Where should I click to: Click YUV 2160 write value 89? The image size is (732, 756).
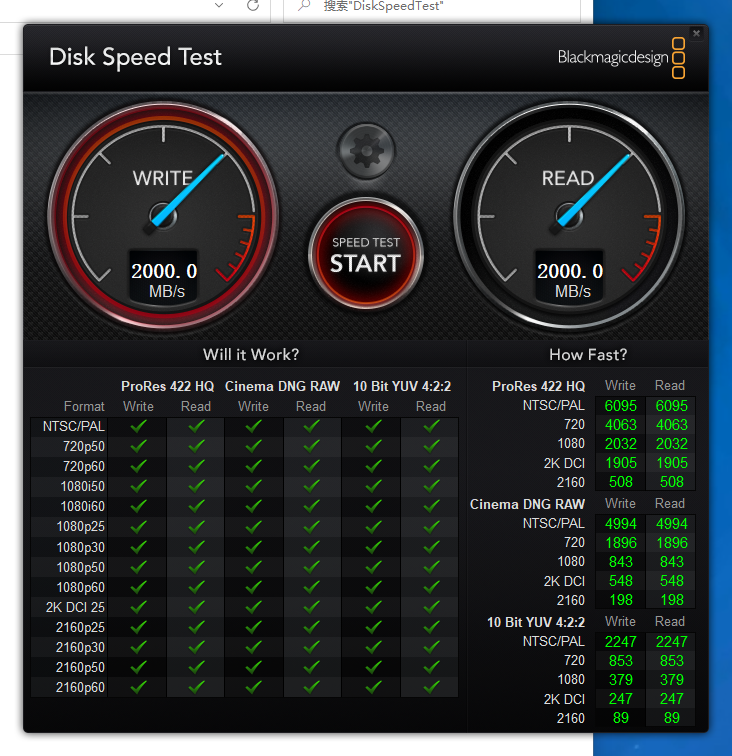(621, 718)
